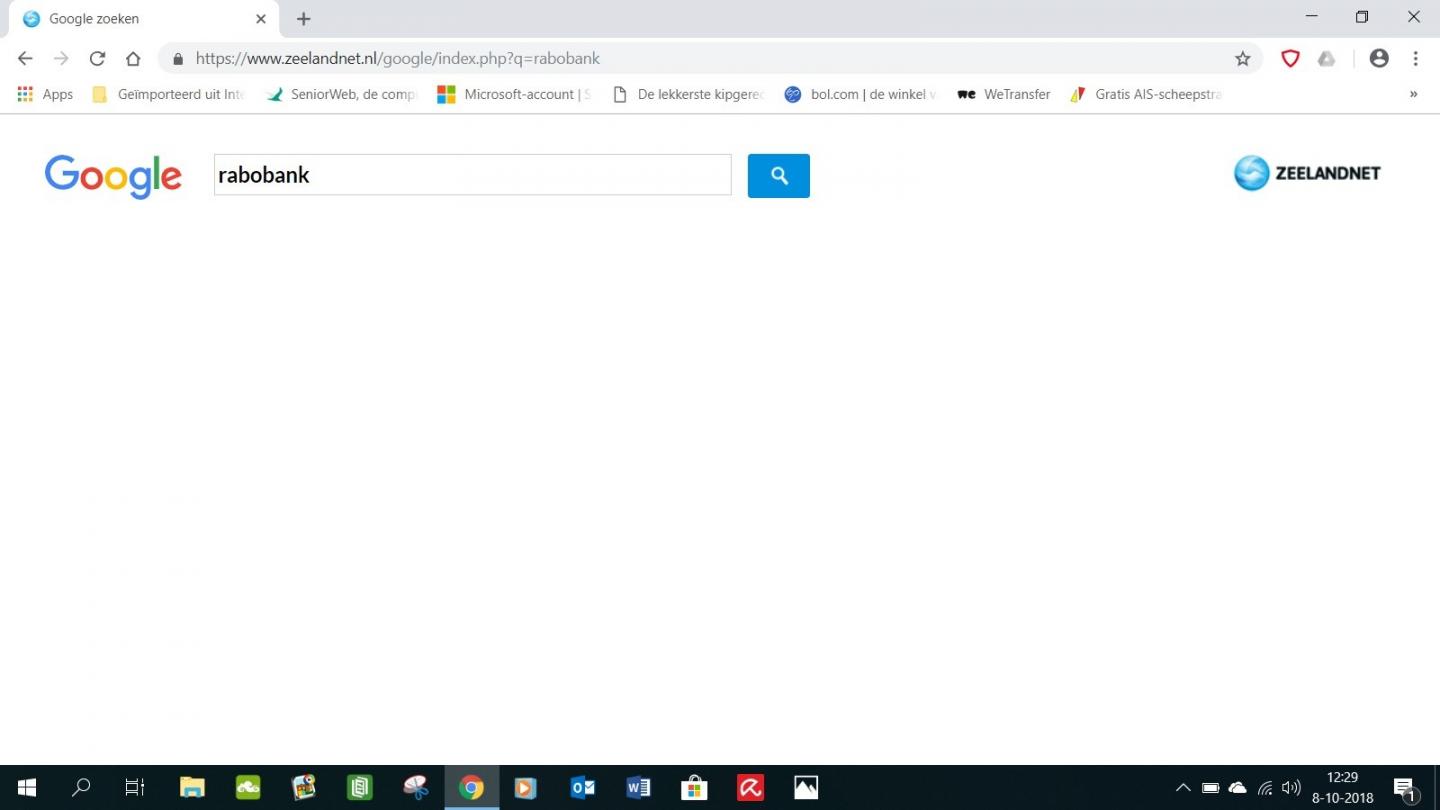Click the zeelandnet.nl address bar URL

click(x=398, y=59)
